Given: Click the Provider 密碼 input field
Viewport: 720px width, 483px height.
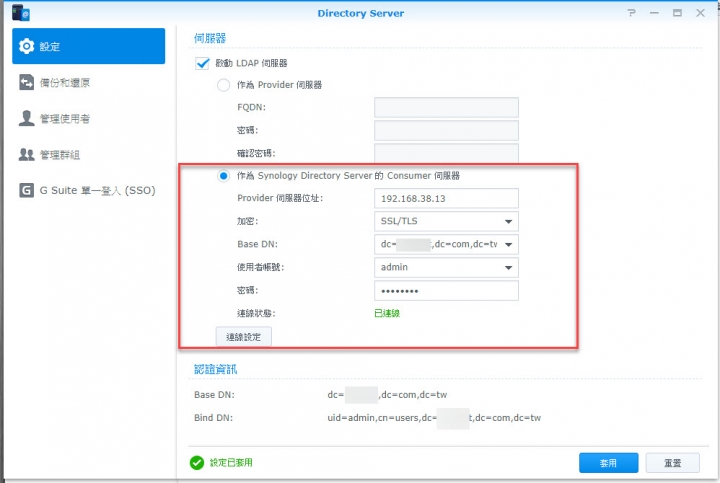Looking at the screenshot, I should 446,130.
